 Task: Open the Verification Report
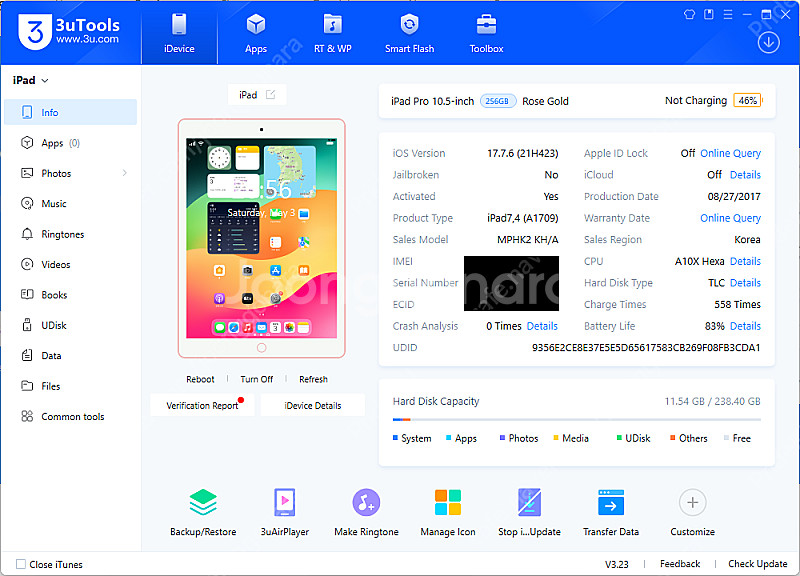point(203,406)
